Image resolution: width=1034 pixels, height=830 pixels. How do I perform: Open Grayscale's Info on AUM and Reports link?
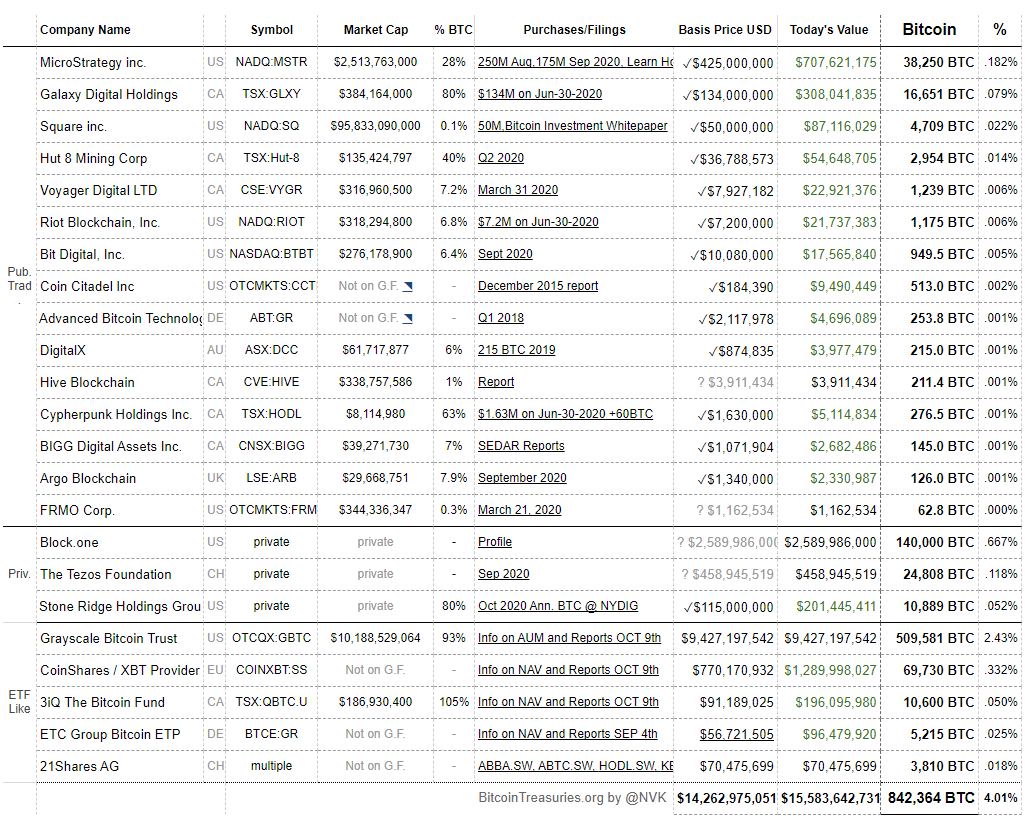pos(569,638)
